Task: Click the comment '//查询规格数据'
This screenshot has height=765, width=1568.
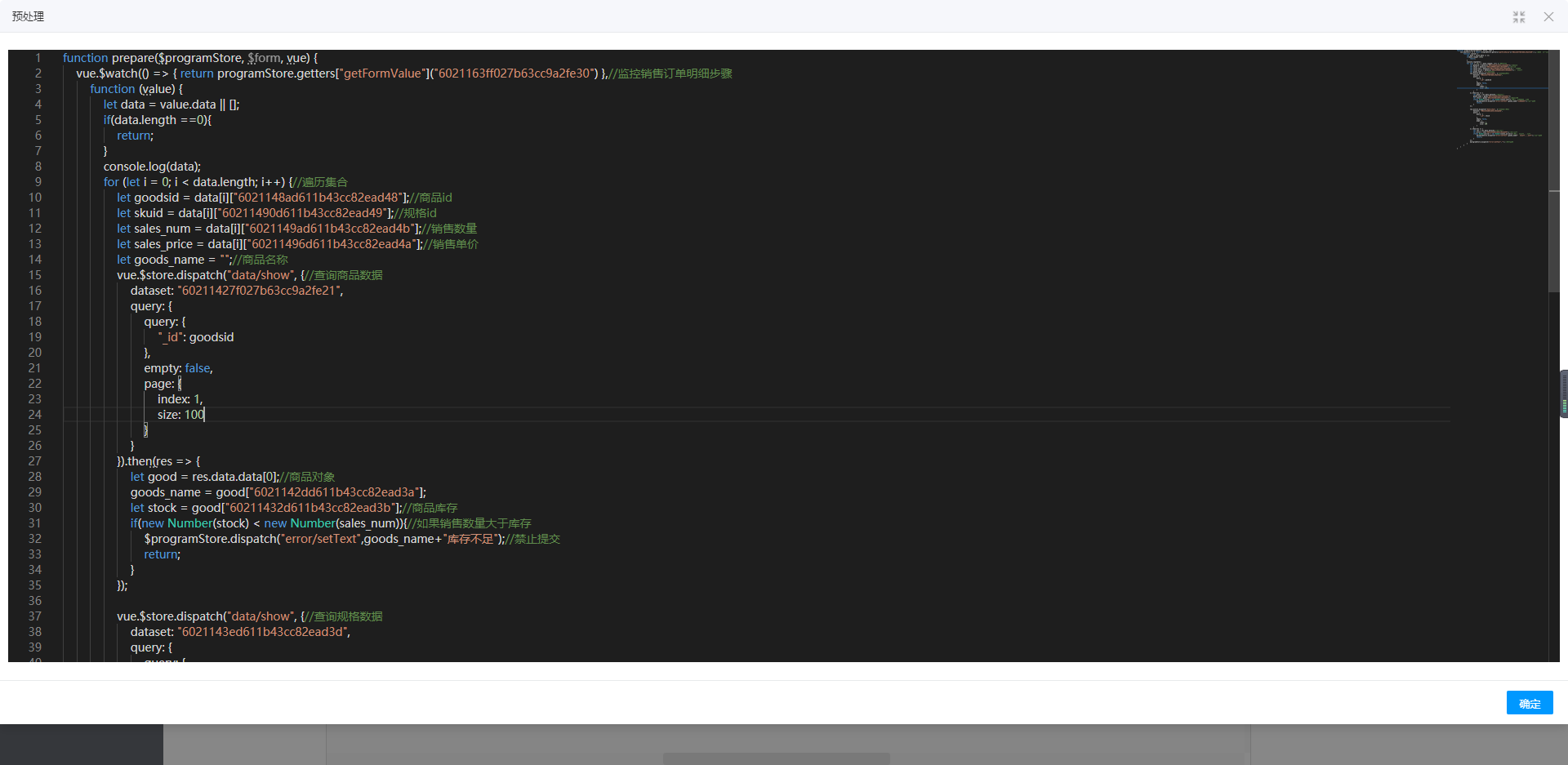Action: pyautogui.click(x=344, y=616)
